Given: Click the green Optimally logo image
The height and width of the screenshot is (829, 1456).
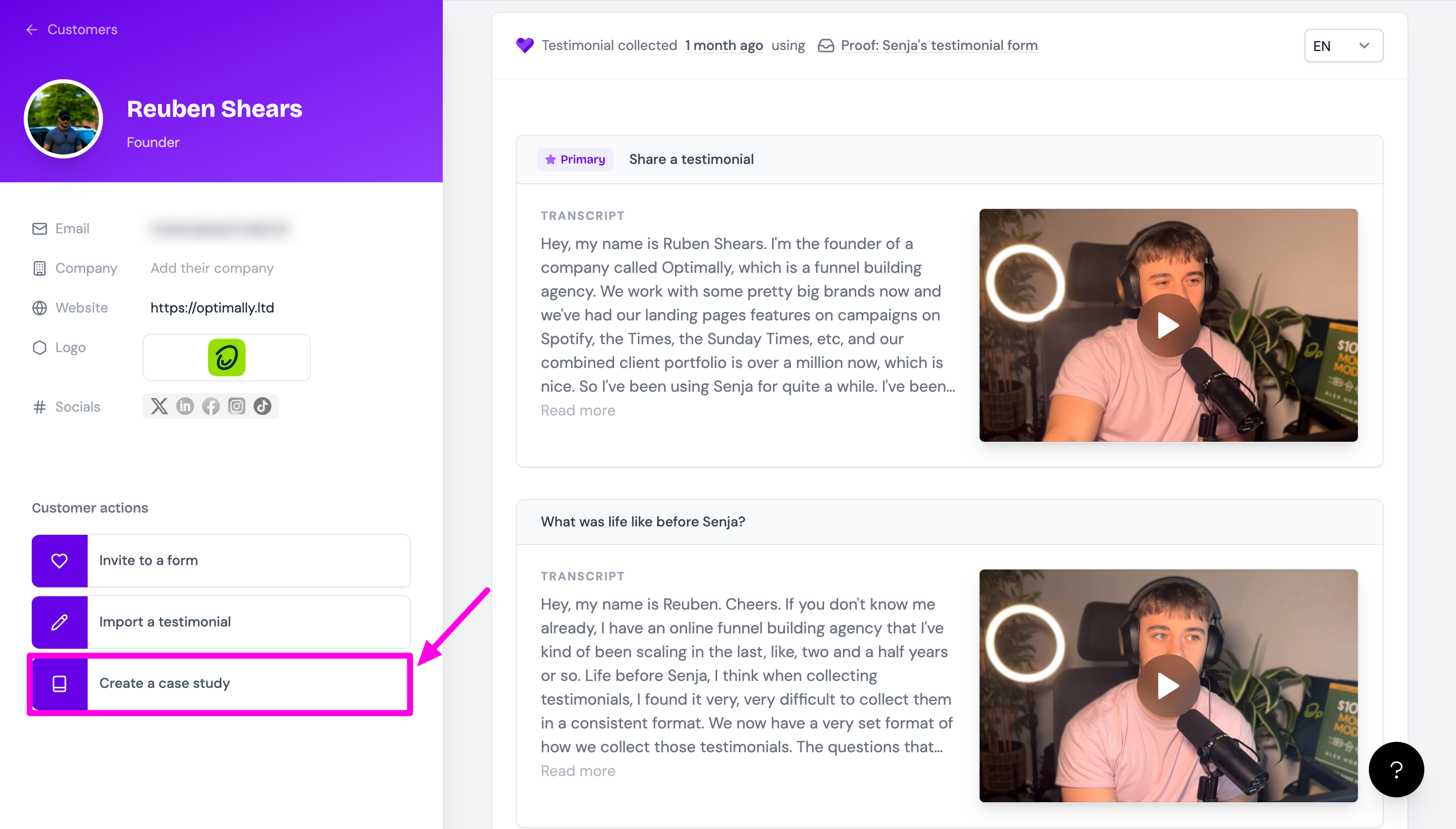Looking at the screenshot, I should 226,358.
